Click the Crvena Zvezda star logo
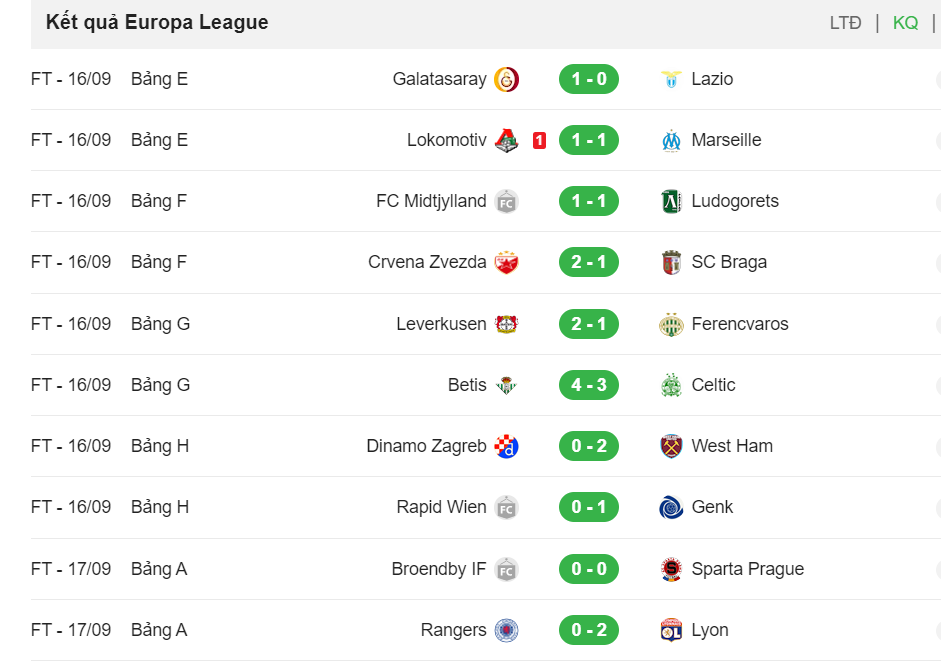This screenshot has width=941, height=662. [x=506, y=262]
